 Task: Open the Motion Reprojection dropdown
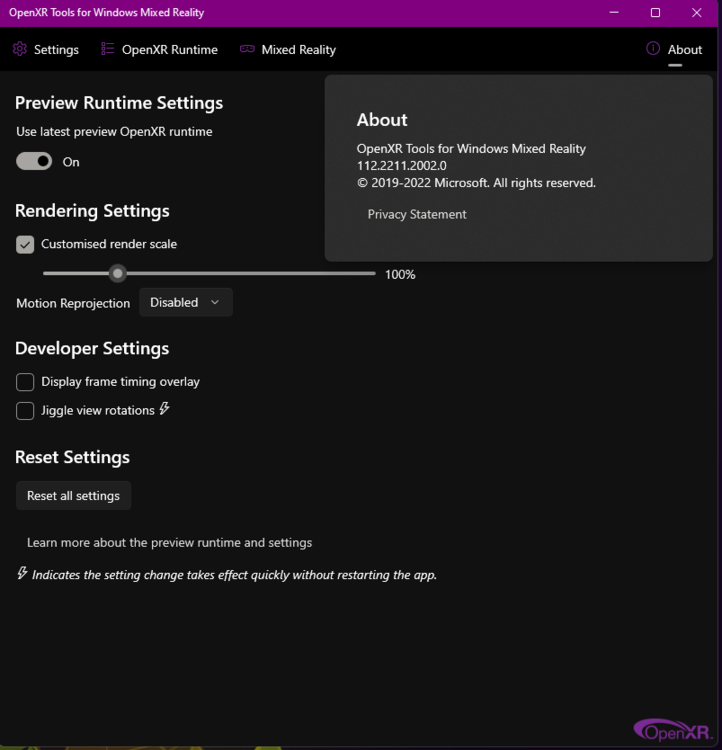pyautogui.click(x=186, y=302)
